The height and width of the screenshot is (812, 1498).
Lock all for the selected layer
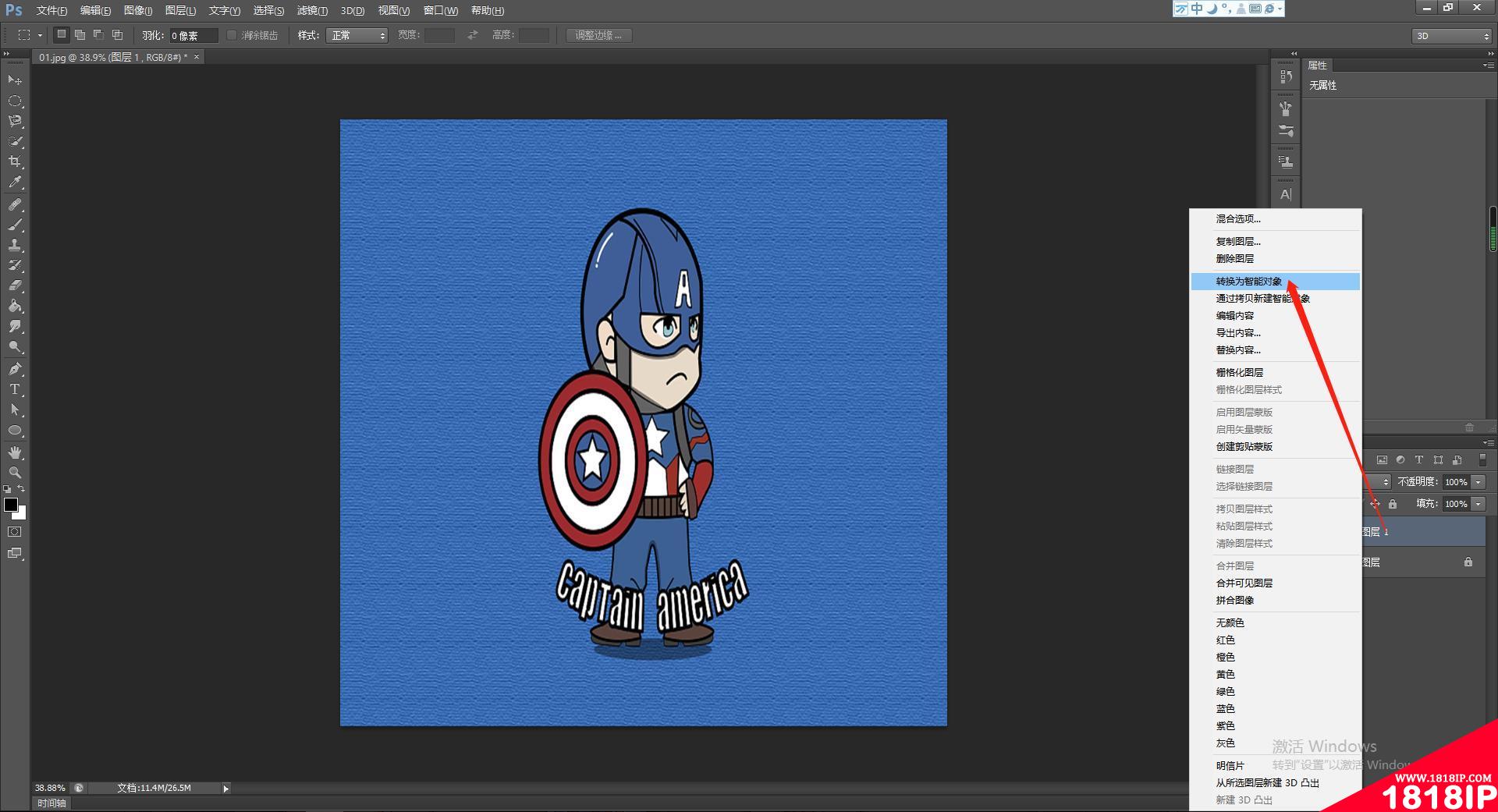(1393, 504)
